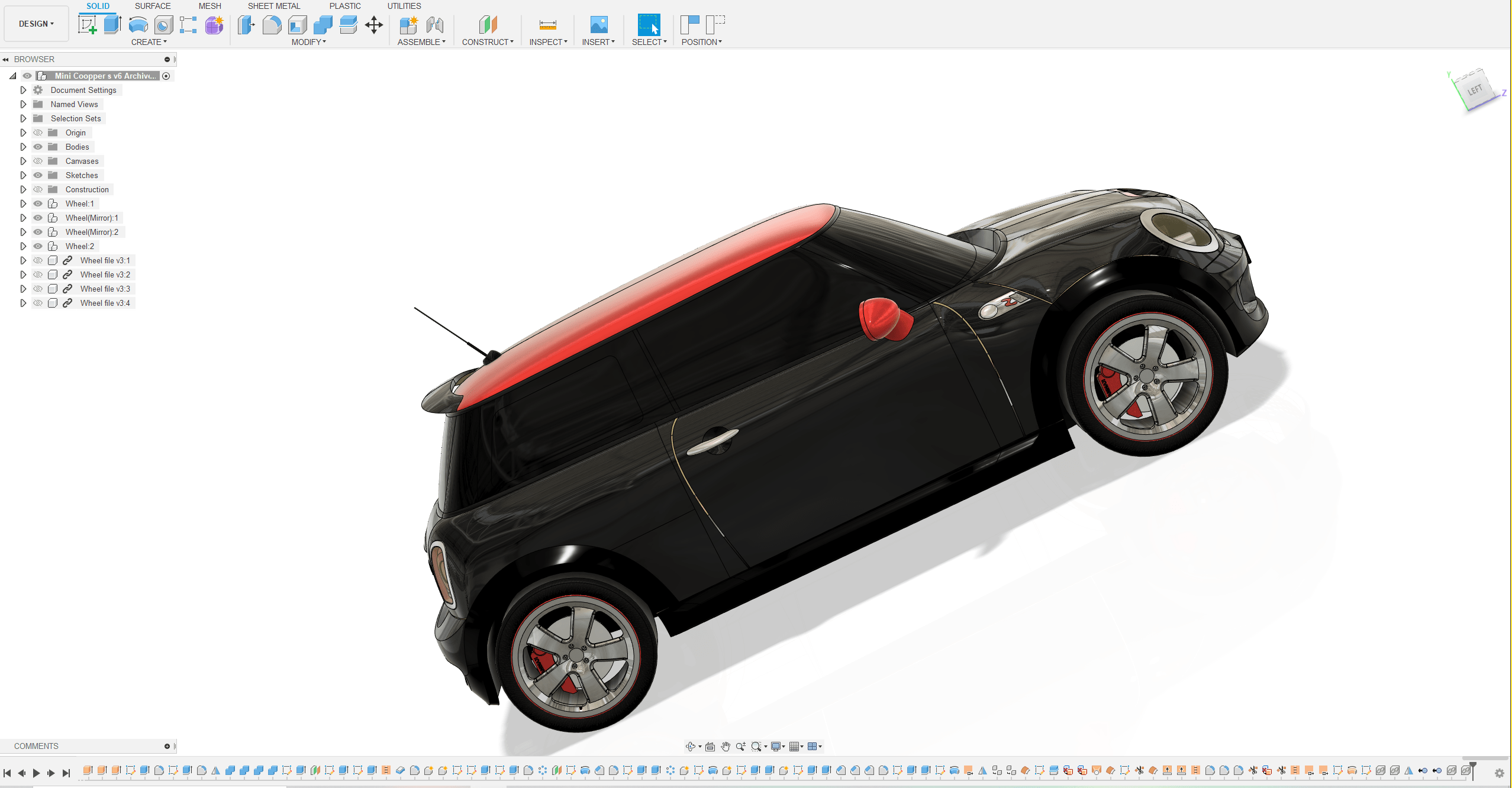Toggle visibility of Construction folder
Viewport: 1512px width, 788px height.
pos(38,189)
